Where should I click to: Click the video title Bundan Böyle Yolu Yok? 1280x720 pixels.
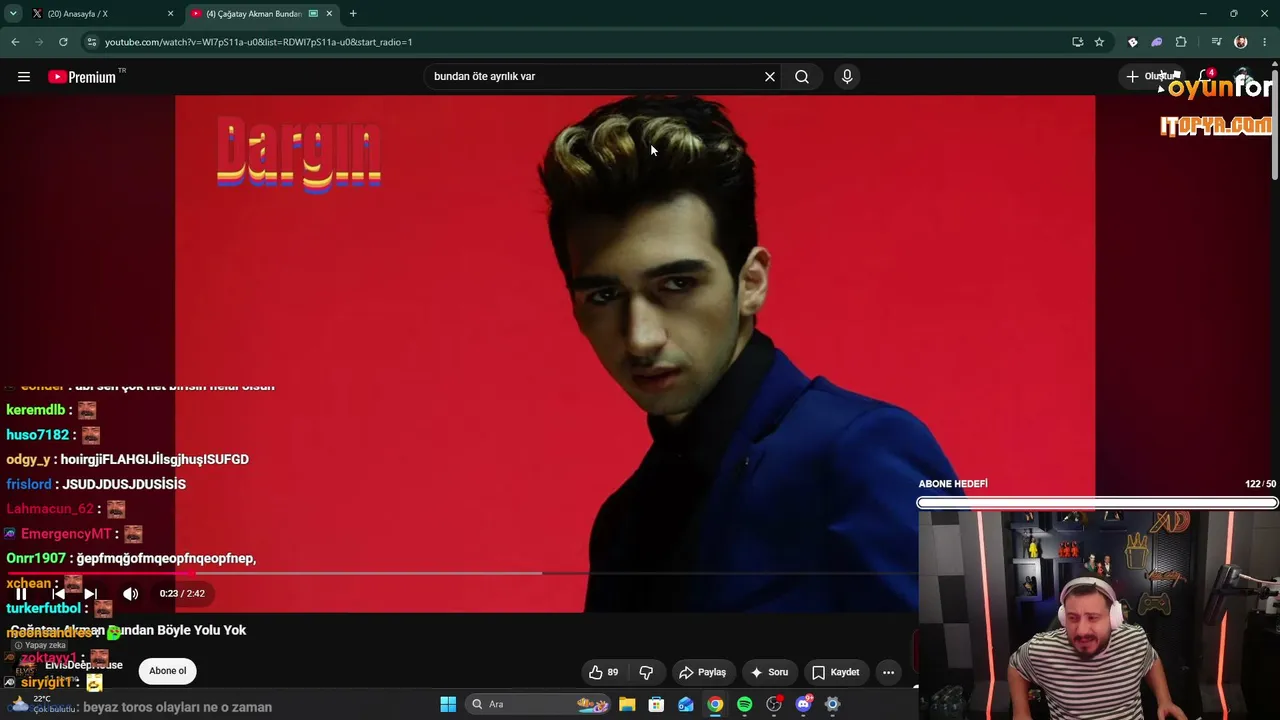click(128, 630)
